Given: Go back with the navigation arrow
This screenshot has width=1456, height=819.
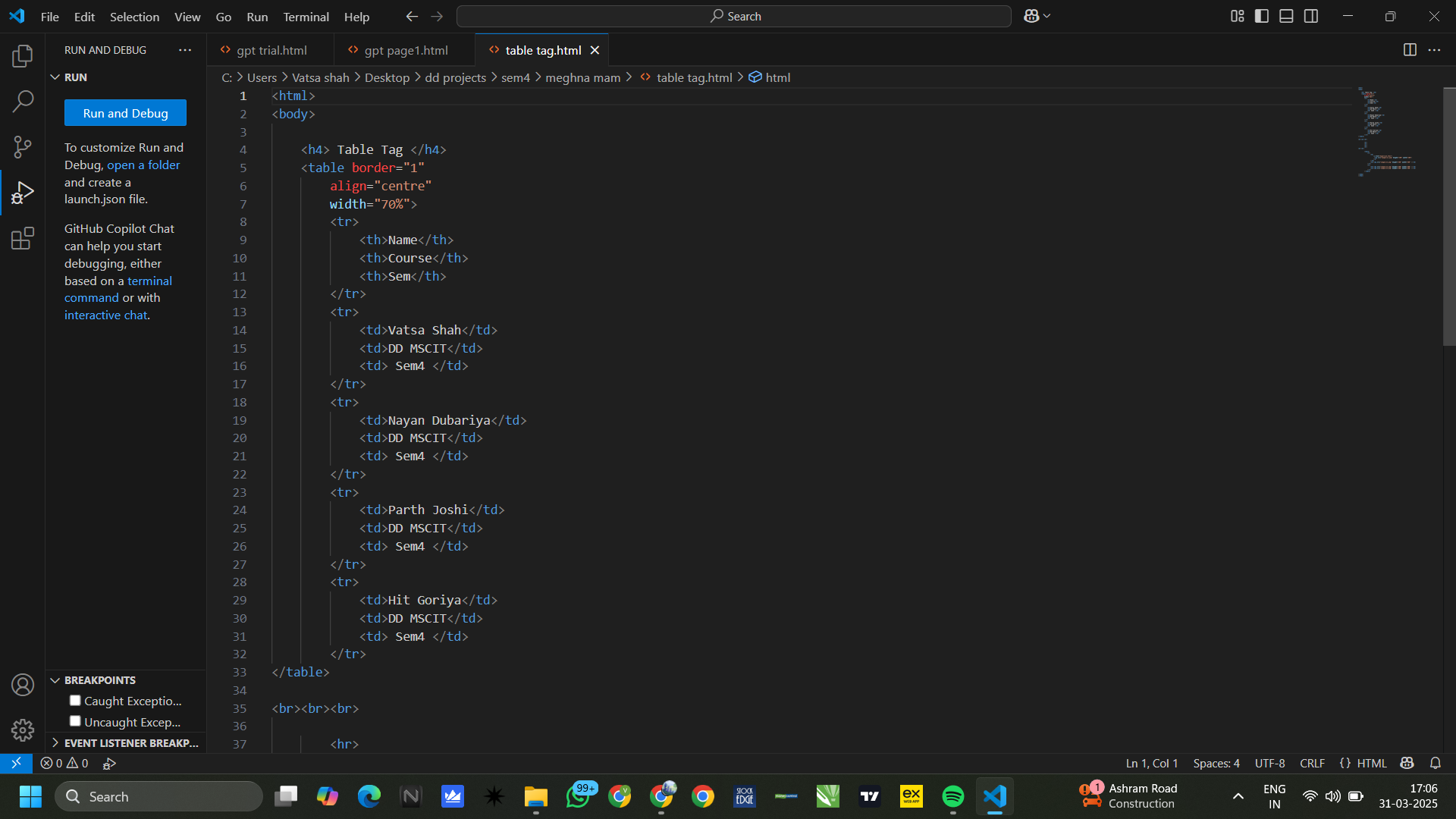Looking at the screenshot, I should (x=412, y=16).
